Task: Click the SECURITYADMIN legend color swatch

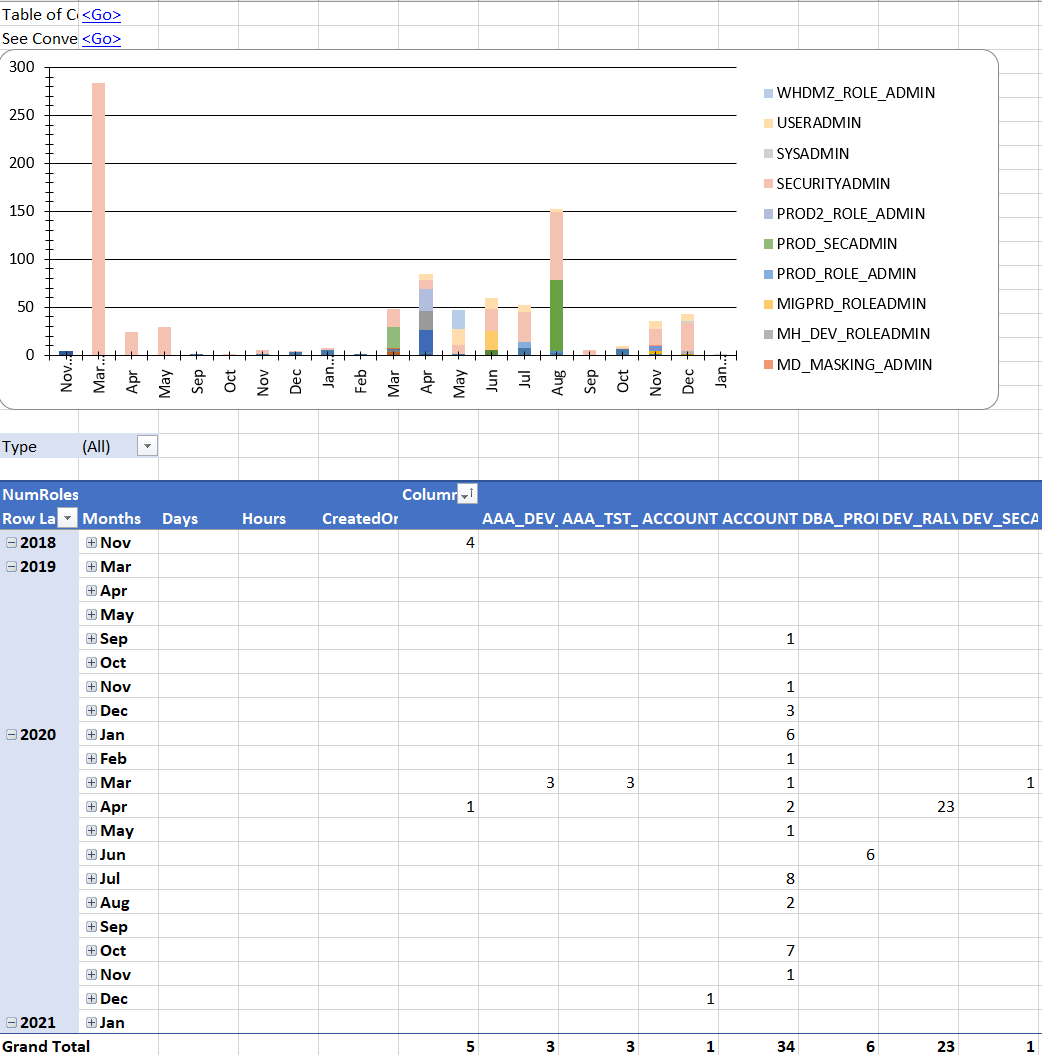Action: pyautogui.click(x=767, y=184)
